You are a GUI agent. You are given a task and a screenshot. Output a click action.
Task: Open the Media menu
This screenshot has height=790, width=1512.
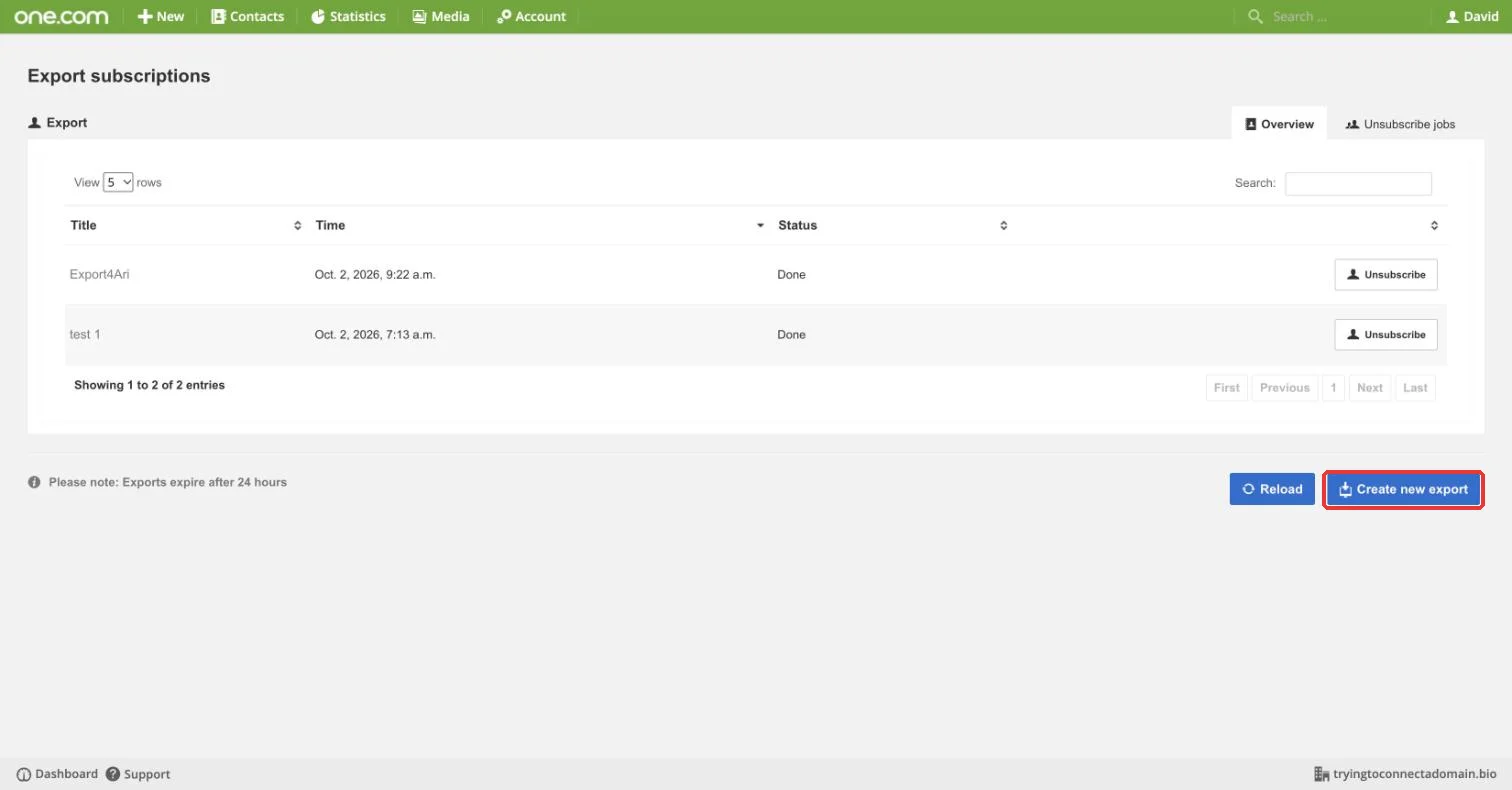click(x=441, y=16)
